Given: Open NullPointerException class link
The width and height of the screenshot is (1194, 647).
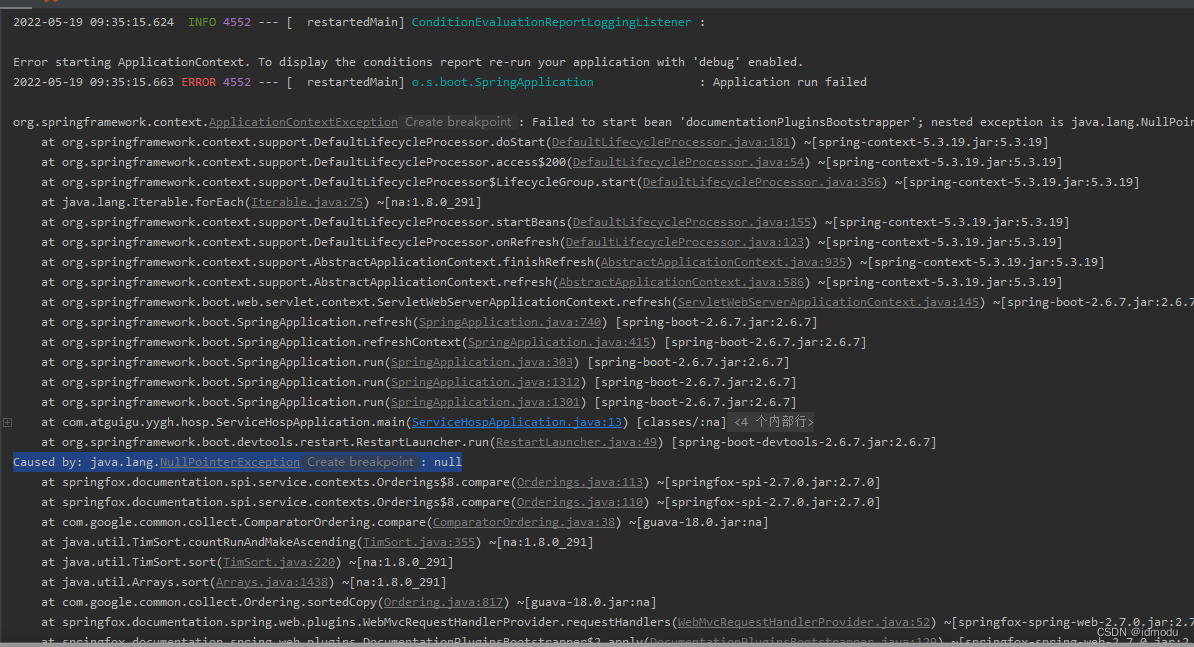Looking at the screenshot, I should (x=229, y=462).
